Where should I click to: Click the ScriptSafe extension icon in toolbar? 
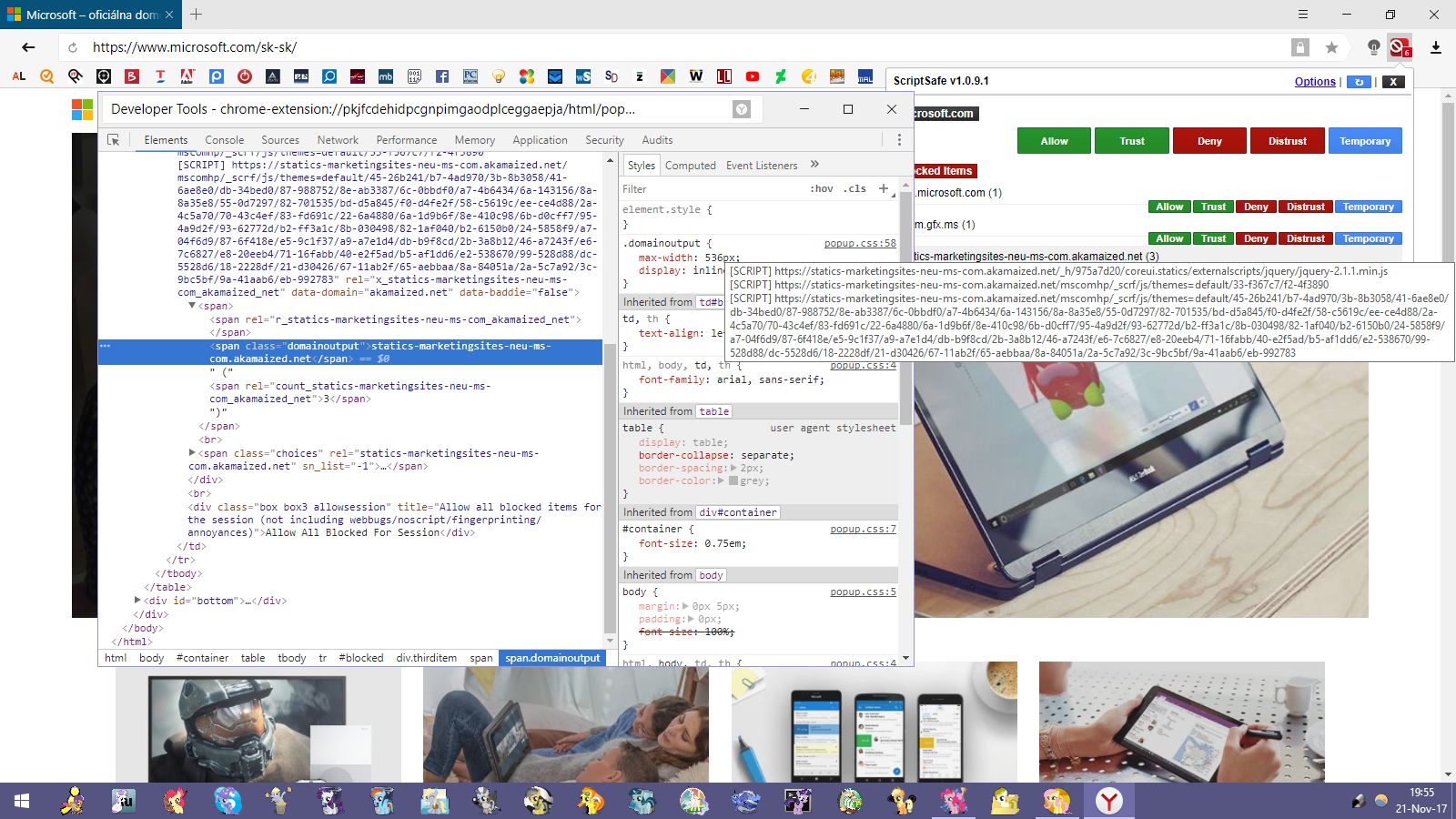point(1400,47)
